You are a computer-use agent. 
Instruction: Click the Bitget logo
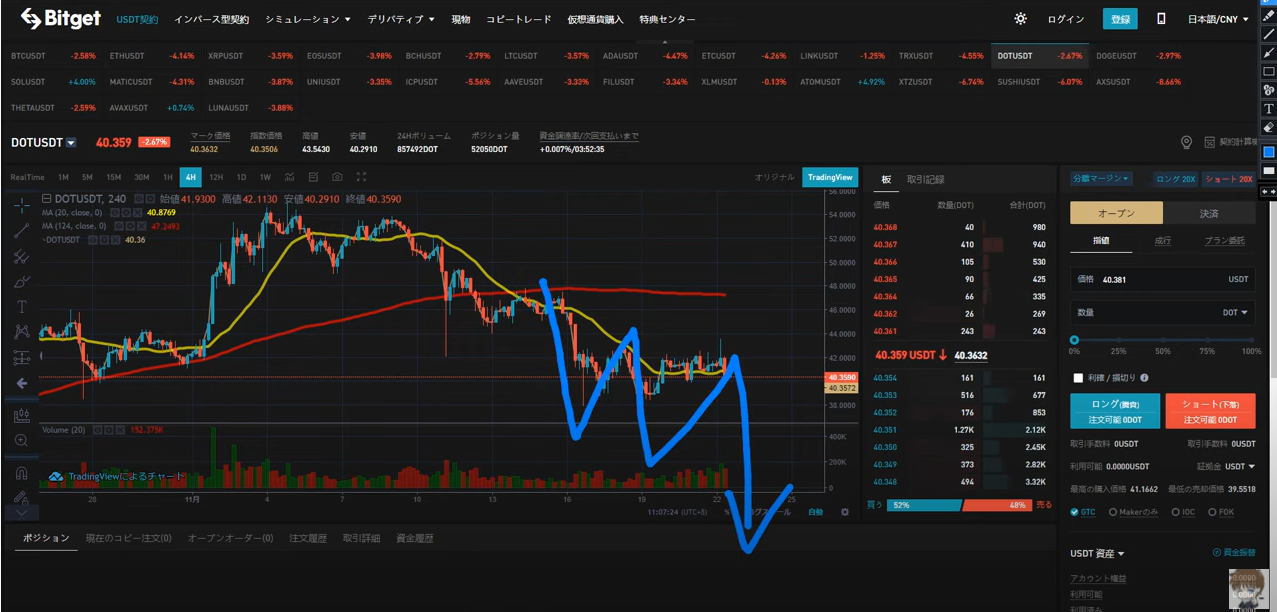(62, 18)
